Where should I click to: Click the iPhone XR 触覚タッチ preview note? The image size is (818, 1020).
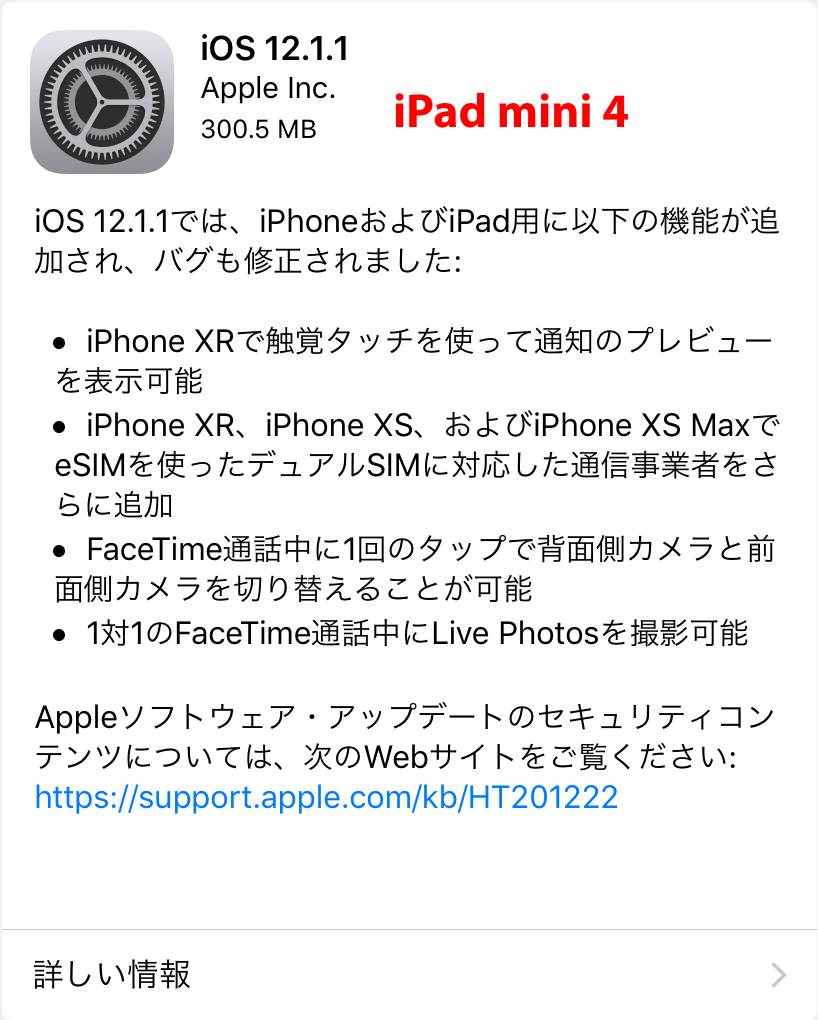[x=415, y=361]
